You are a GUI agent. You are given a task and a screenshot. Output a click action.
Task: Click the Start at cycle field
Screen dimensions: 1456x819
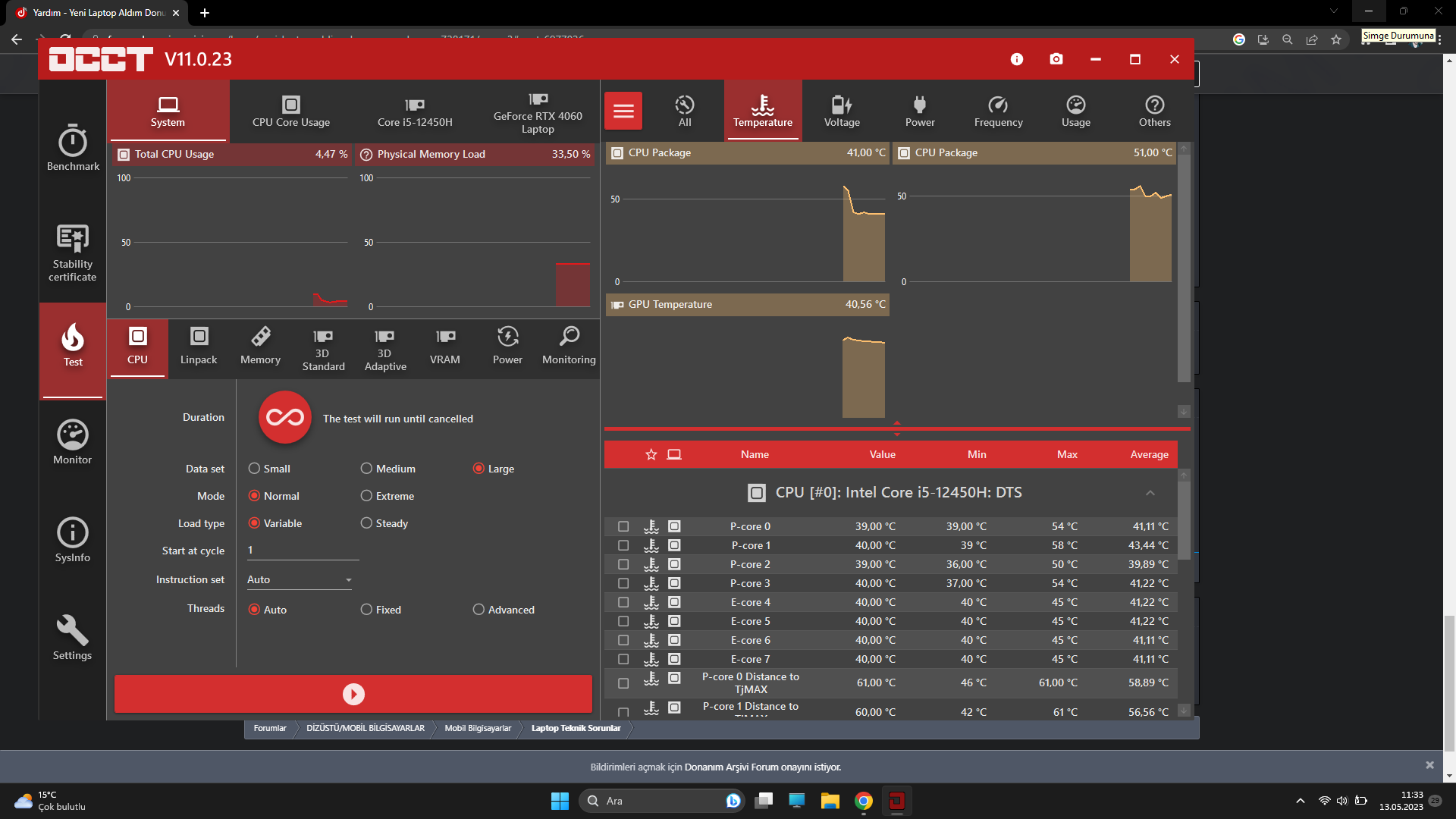coord(303,551)
